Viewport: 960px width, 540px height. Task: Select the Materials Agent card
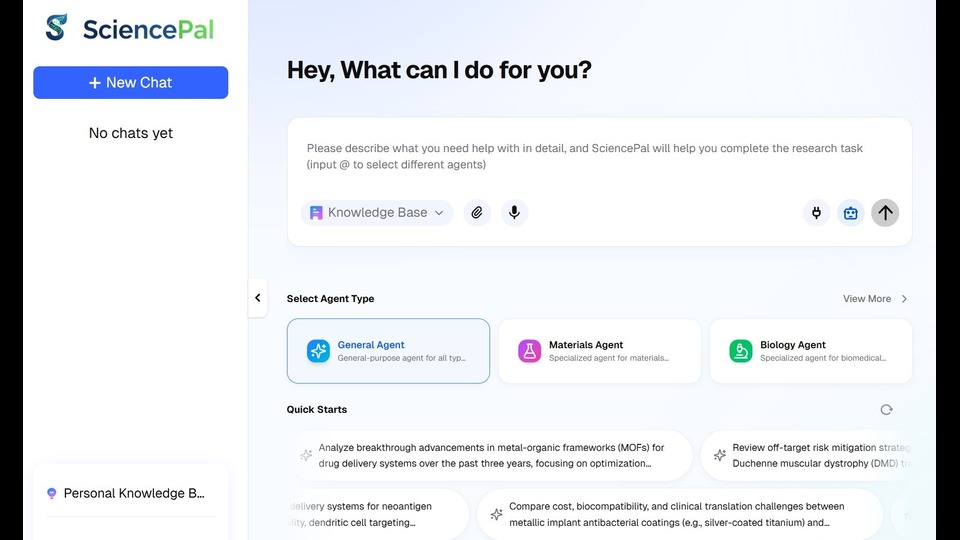(599, 351)
